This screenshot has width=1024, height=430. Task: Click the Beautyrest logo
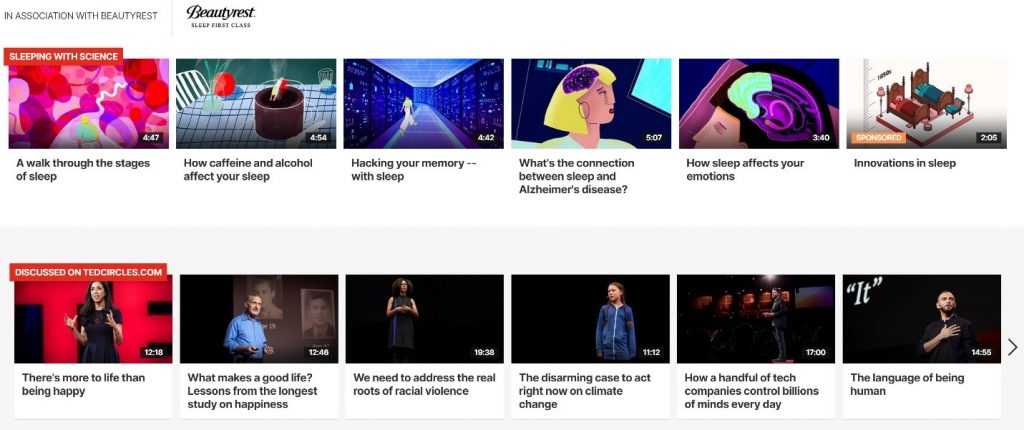pyautogui.click(x=221, y=16)
